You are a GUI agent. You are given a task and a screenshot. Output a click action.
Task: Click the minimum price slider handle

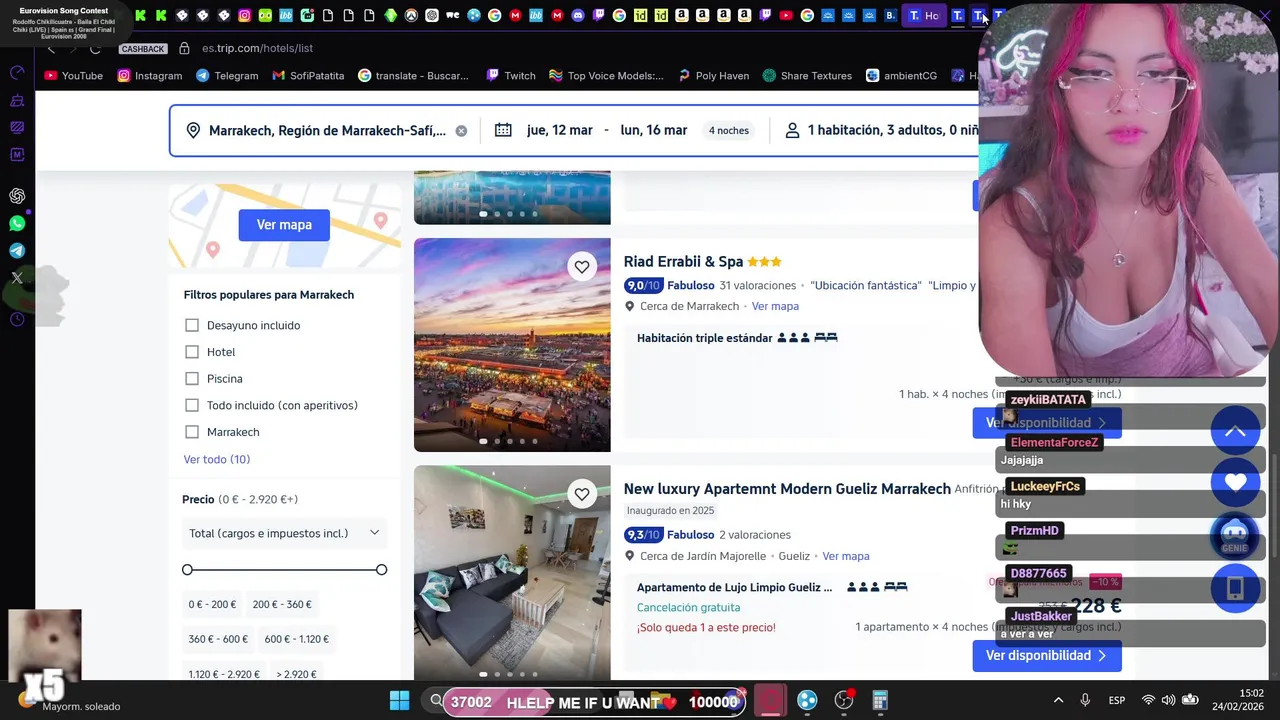[x=187, y=570]
